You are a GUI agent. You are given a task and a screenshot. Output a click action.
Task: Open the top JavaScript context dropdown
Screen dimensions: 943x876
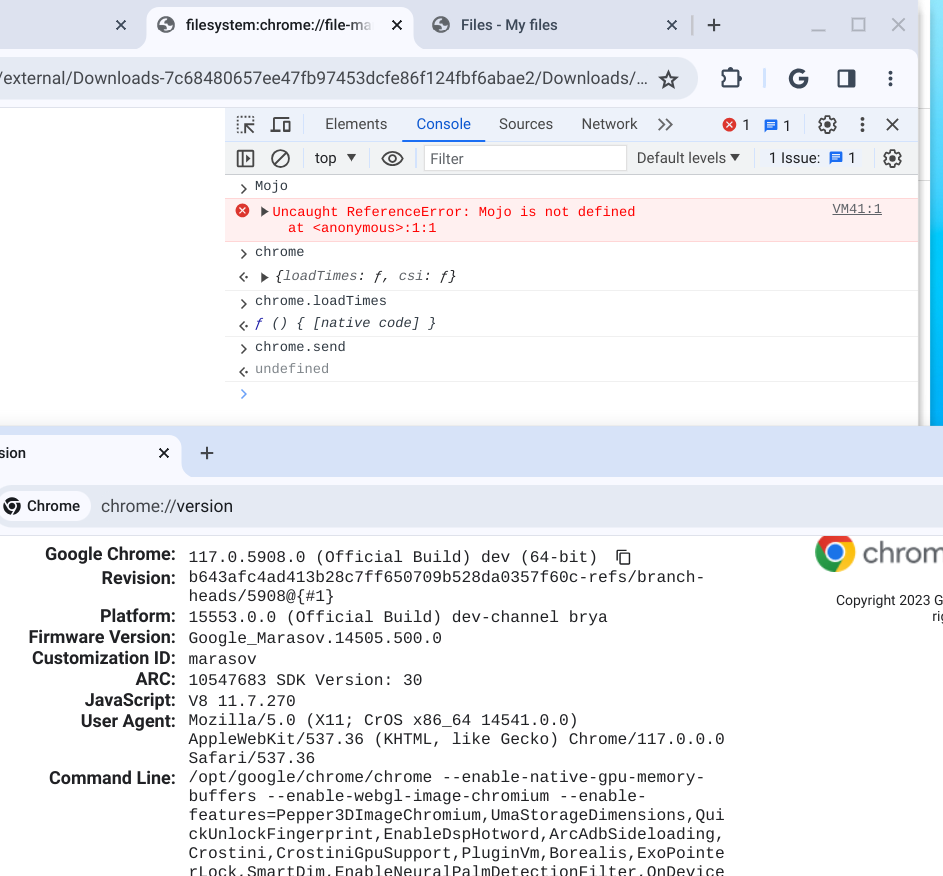click(x=335, y=158)
